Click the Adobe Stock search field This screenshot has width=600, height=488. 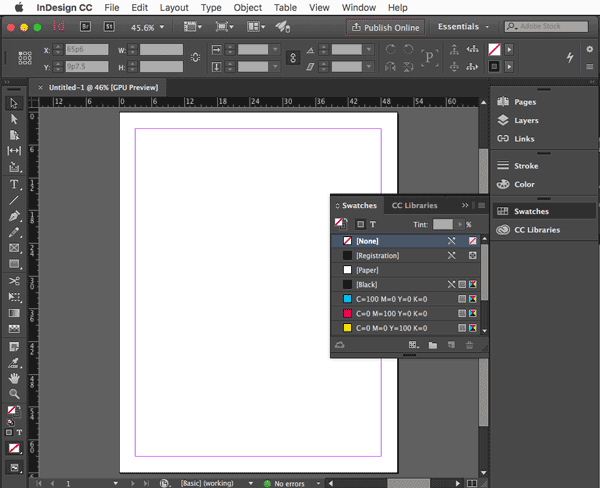[x=546, y=26]
